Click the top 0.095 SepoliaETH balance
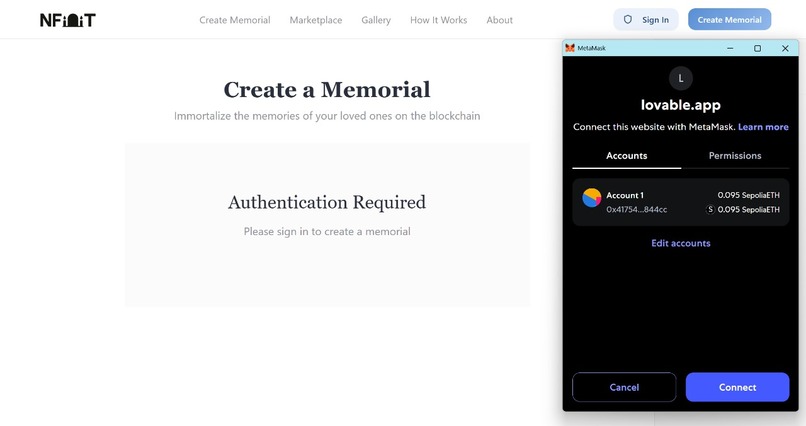 (748, 195)
